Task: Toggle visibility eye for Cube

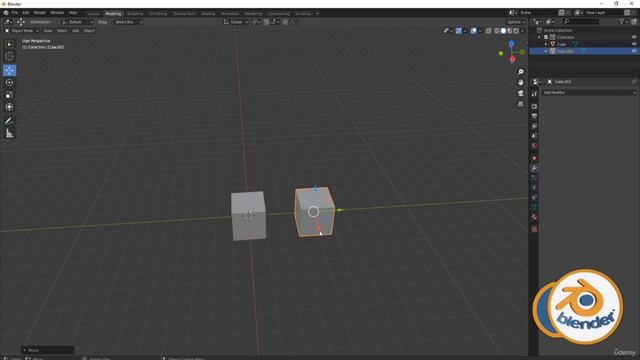Action: click(634, 44)
